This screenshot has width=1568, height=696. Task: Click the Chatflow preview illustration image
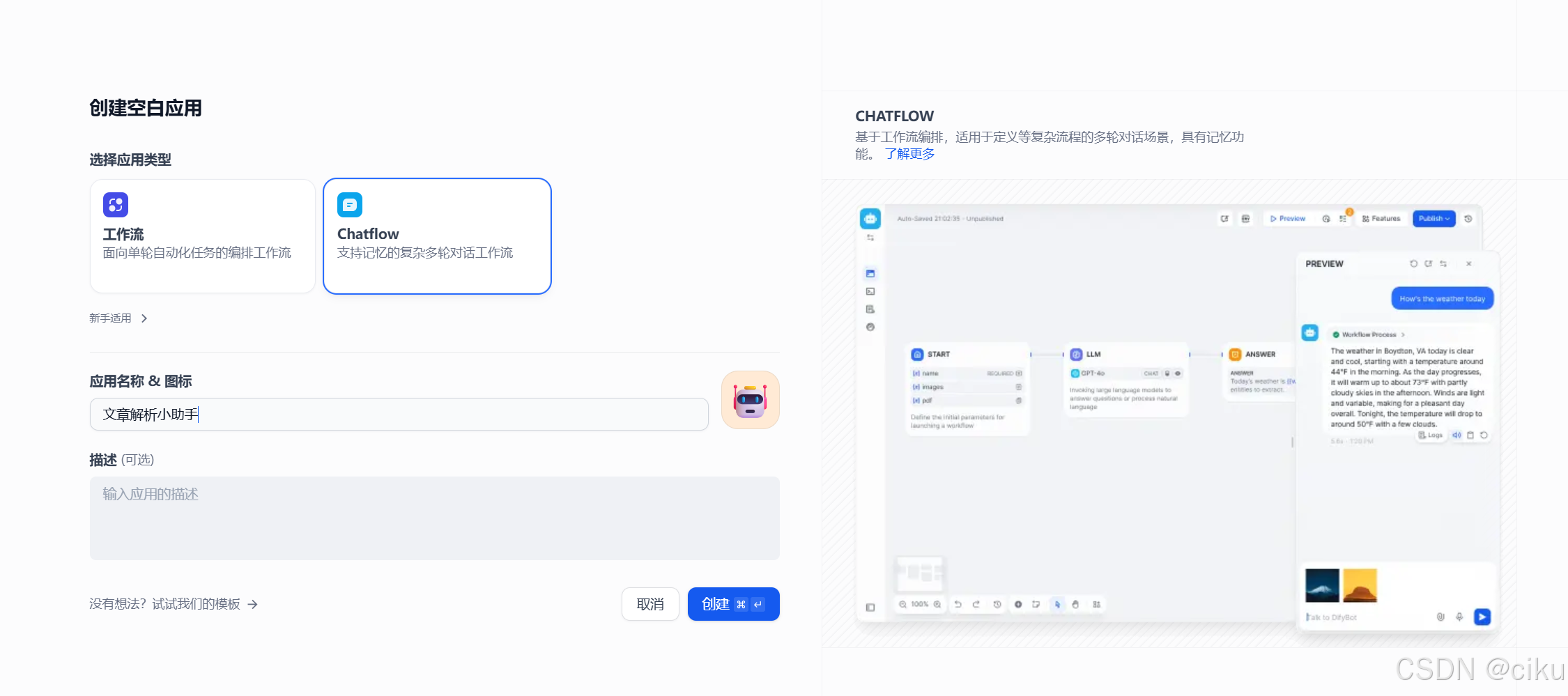coord(1177,418)
